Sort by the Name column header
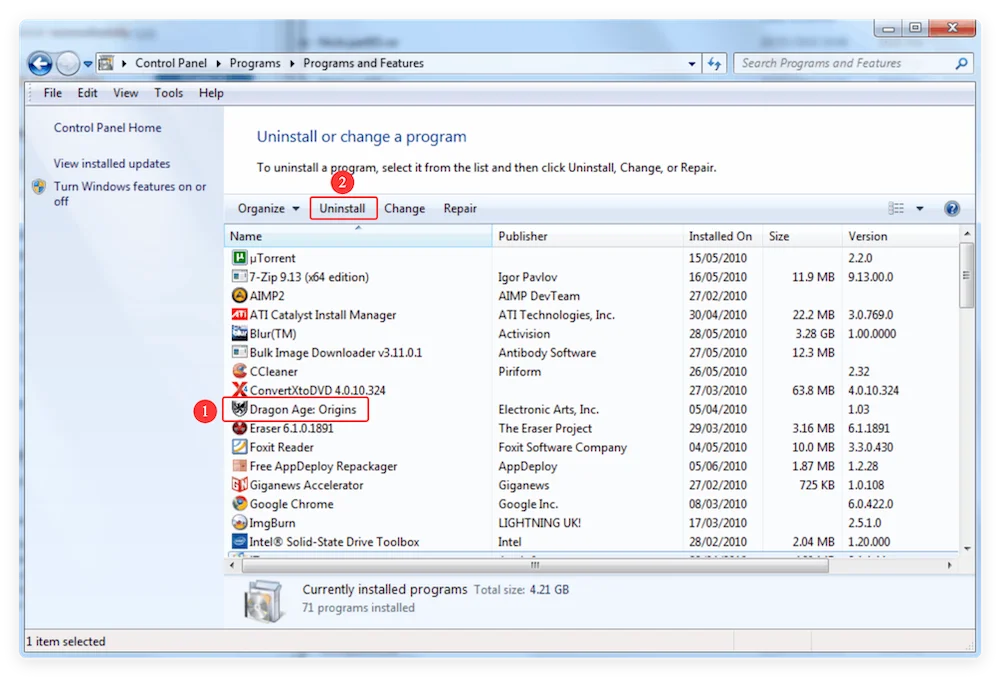This screenshot has height=677, width=1000. (358, 236)
